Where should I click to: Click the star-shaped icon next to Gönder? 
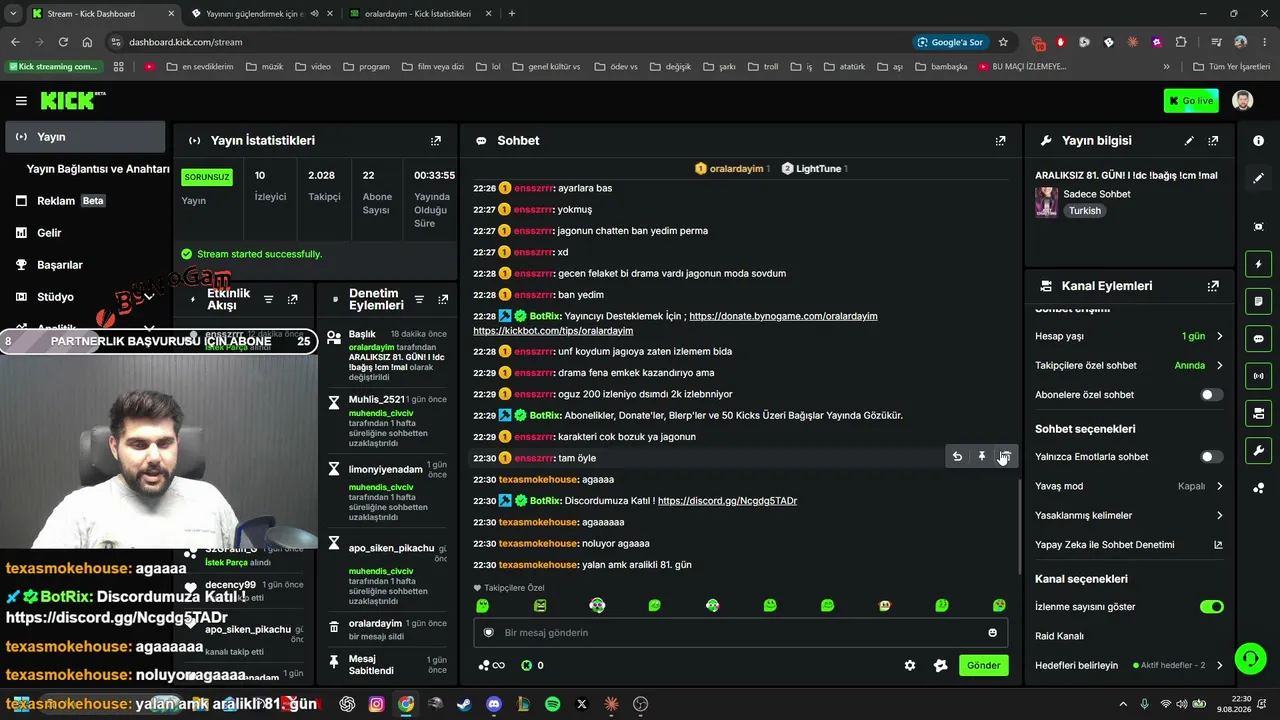pyautogui.click(x=940, y=666)
